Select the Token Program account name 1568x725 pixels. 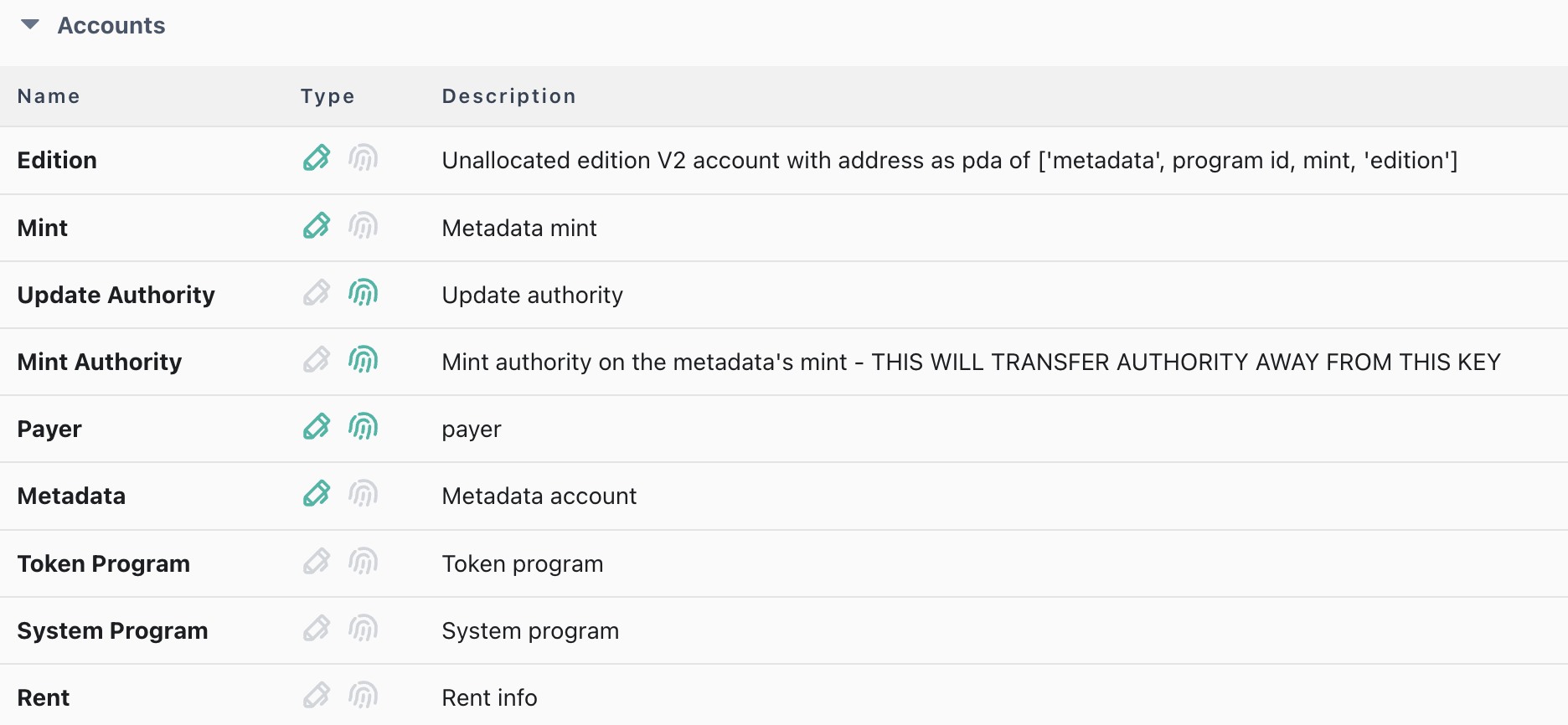click(104, 563)
